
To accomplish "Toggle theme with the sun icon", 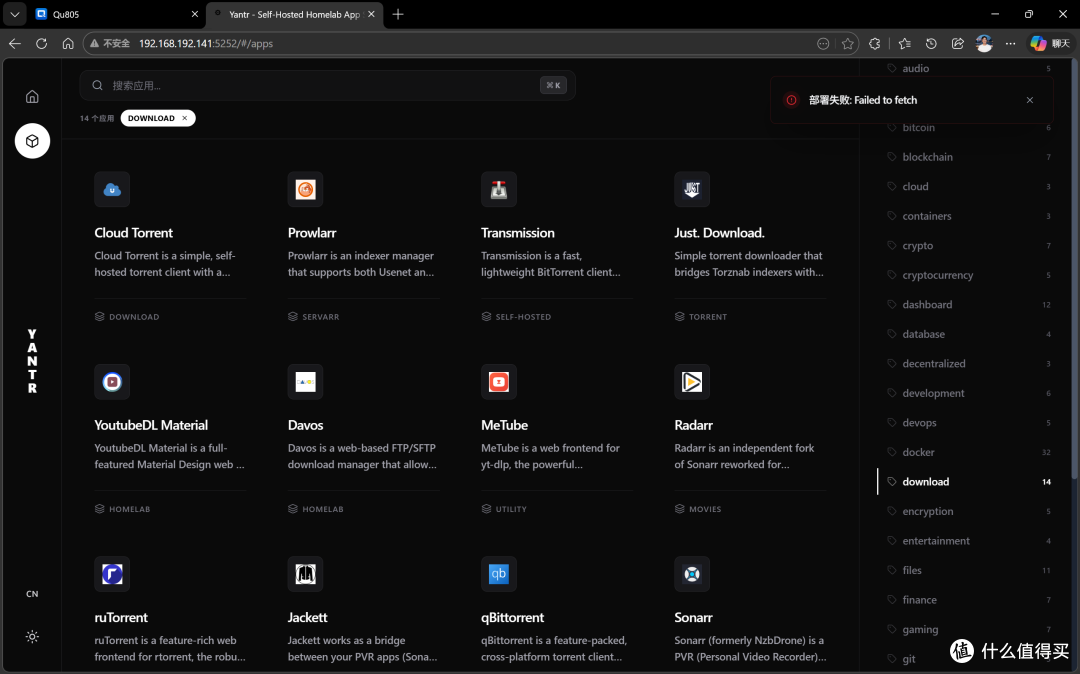I will (32, 637).
